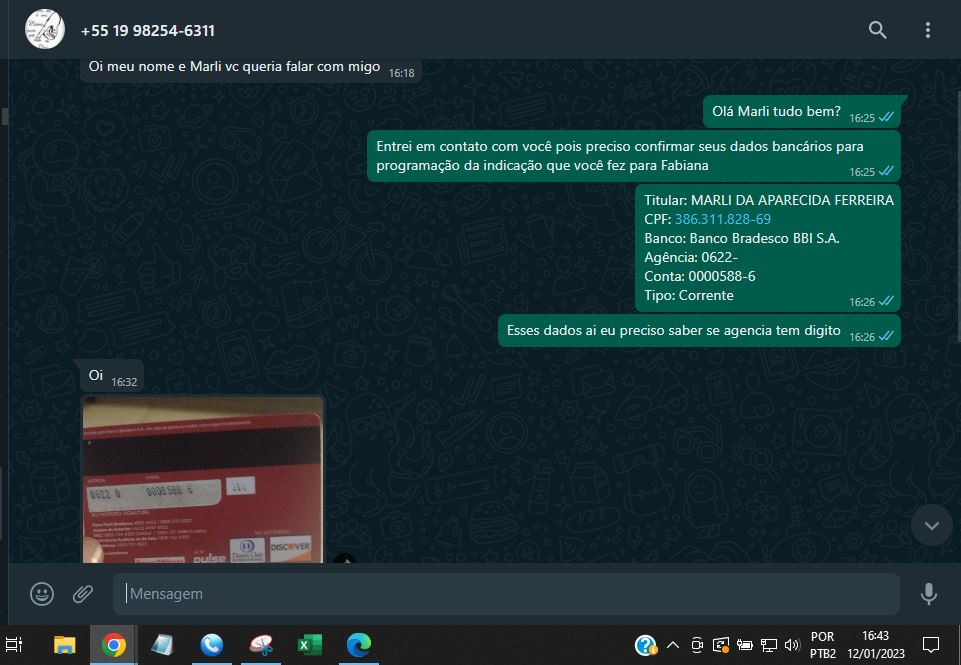This screenshot has height=665, width=961.
Task: Open Task View on the taskbar
Action: point(14,645)
